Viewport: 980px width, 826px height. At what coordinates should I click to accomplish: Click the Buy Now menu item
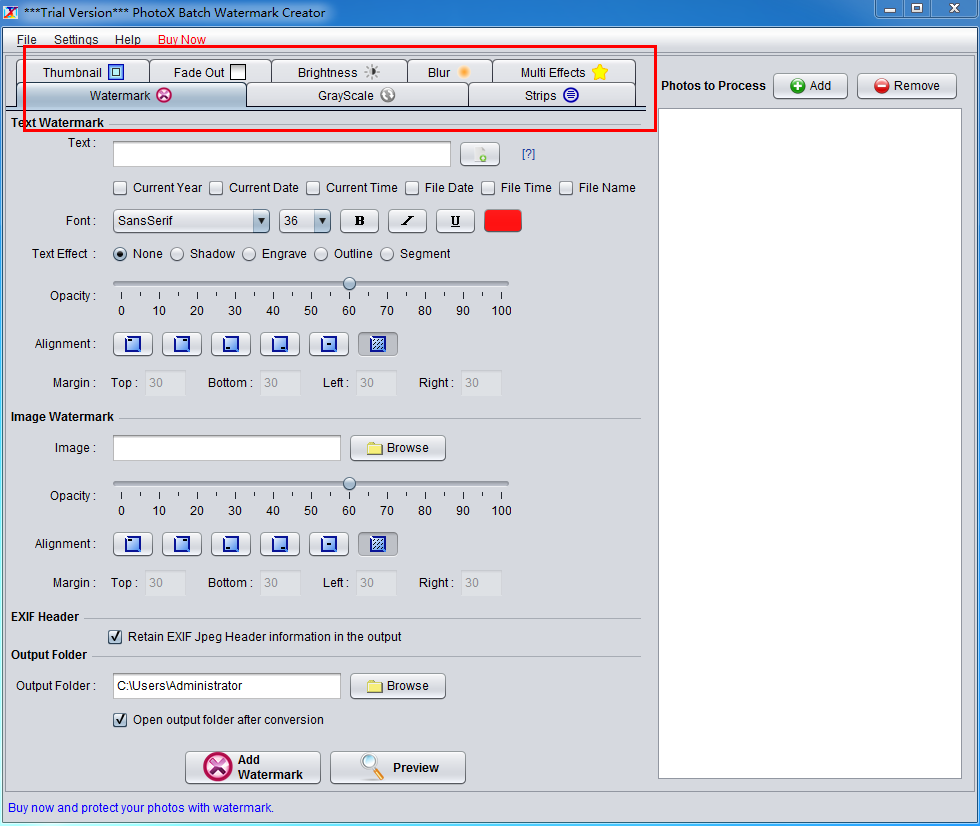pos(182,39)
